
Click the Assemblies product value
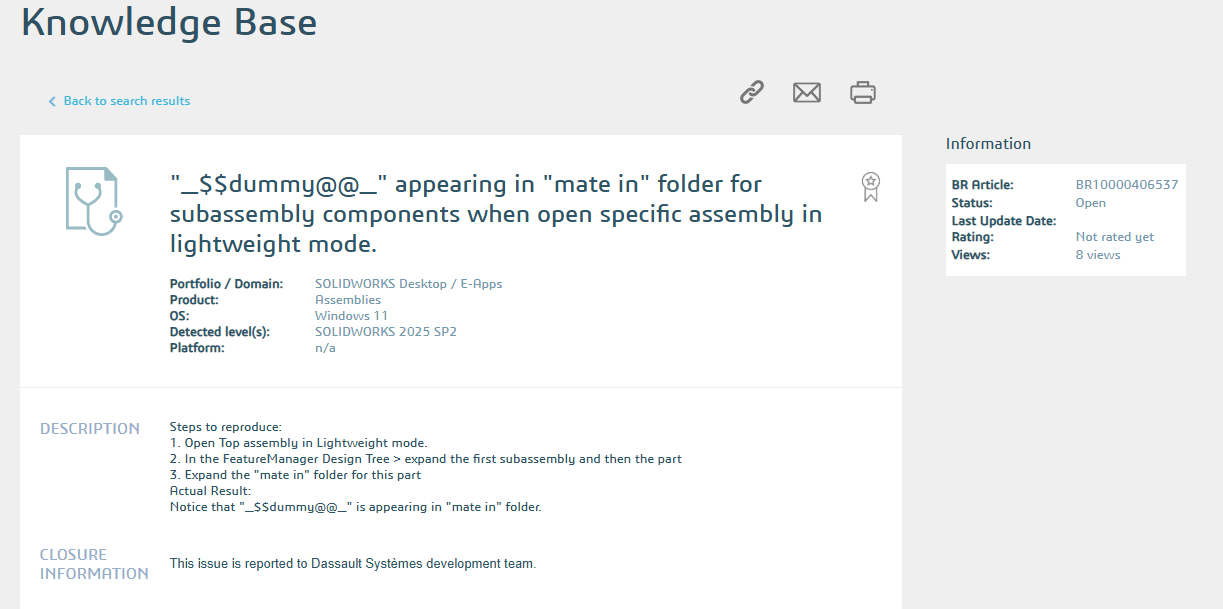[x=347, y=300]
